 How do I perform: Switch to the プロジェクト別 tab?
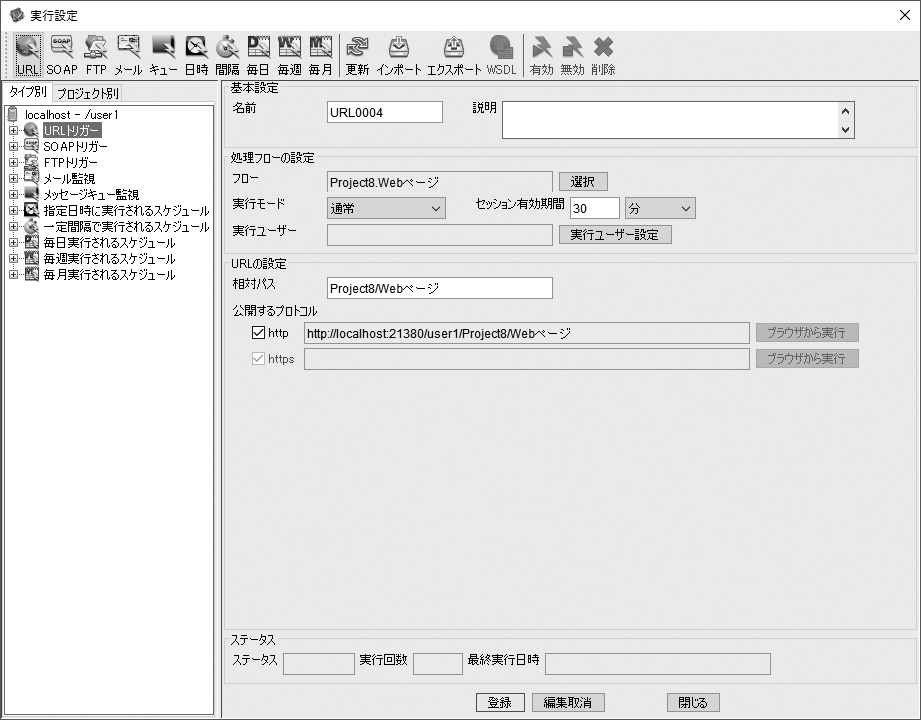pyautogui.click(x=88, y=93)
